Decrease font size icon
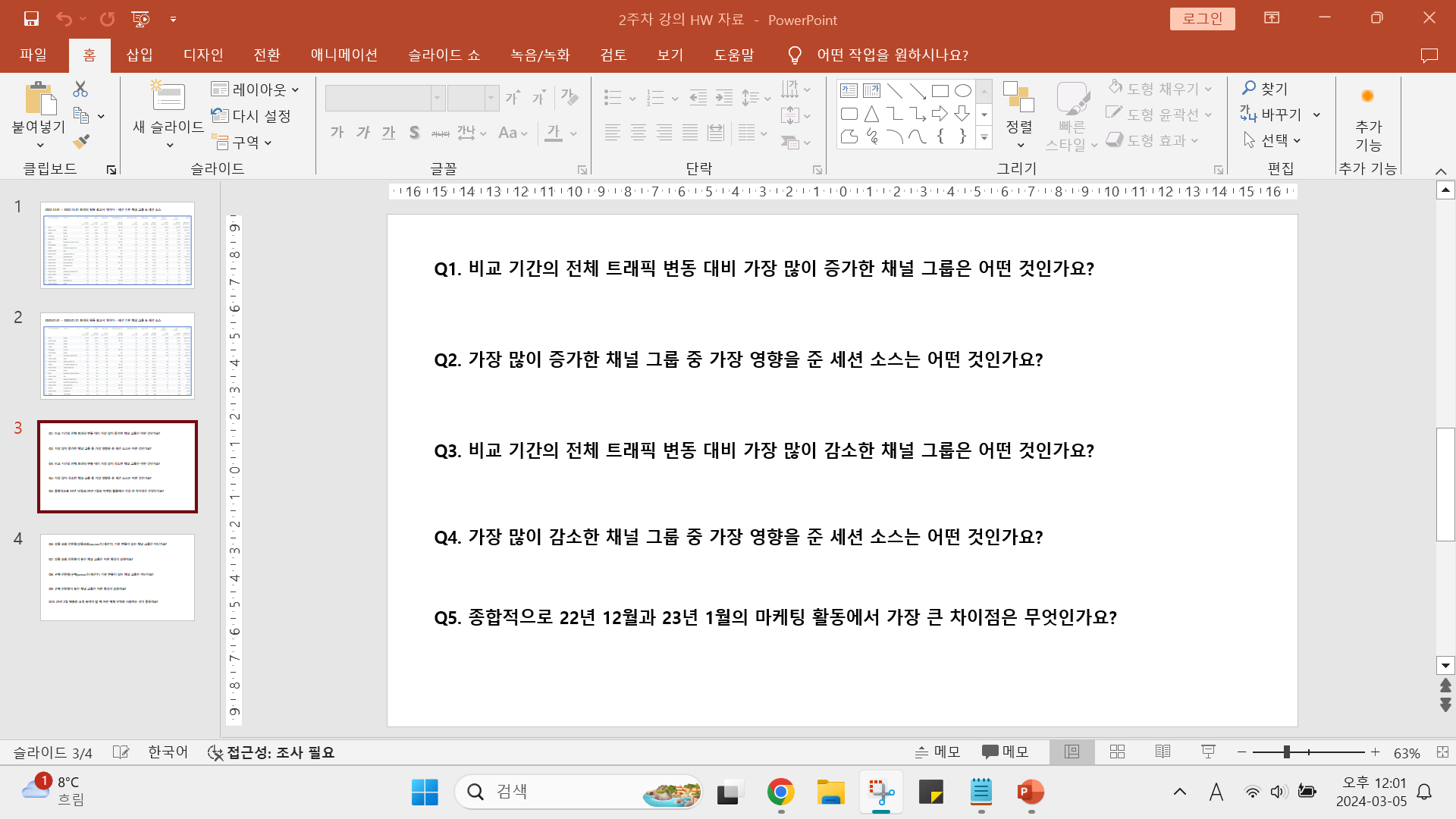The image size is (1456, 819). [538, 97]
